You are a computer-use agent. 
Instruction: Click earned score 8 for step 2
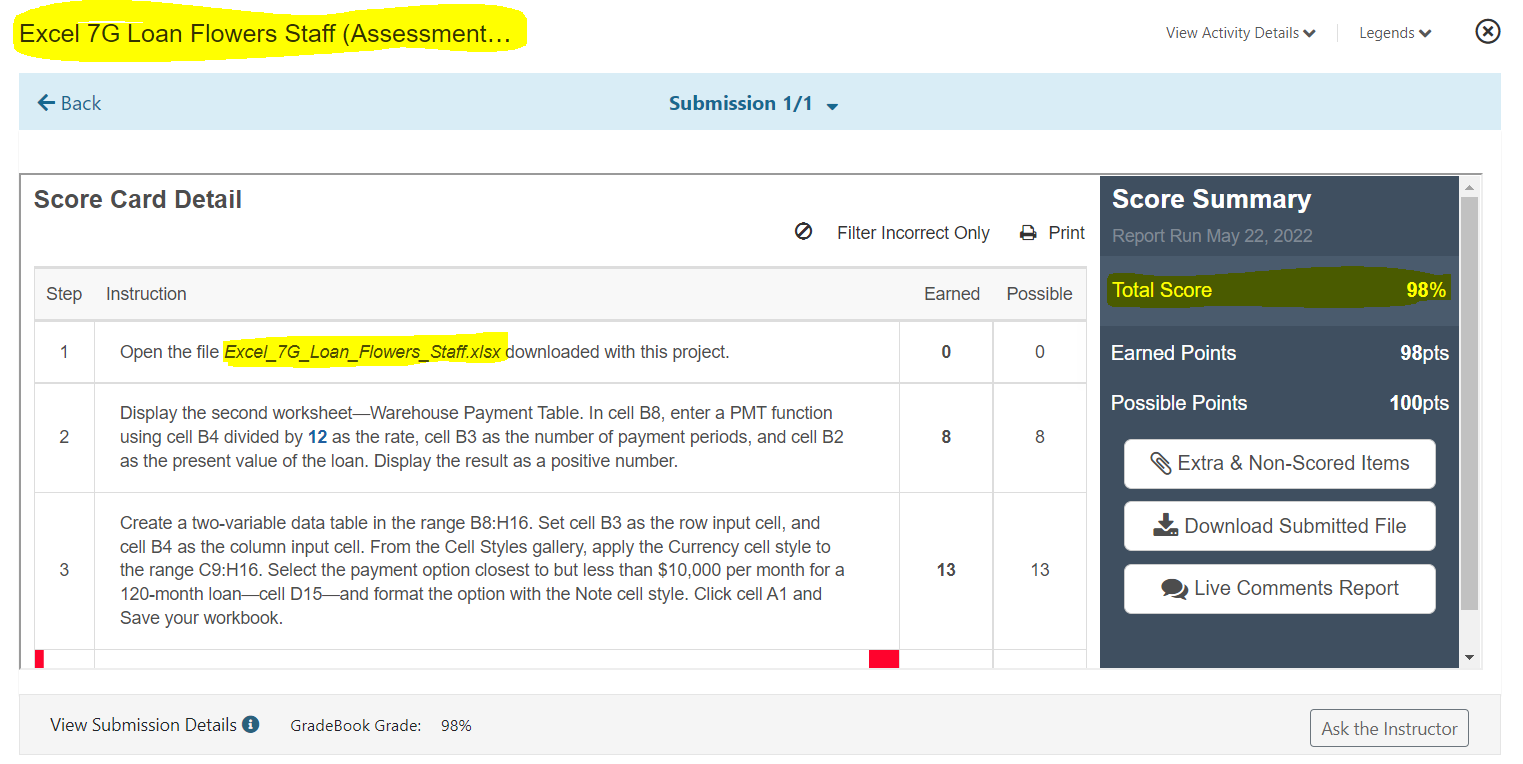pos(946,437)
